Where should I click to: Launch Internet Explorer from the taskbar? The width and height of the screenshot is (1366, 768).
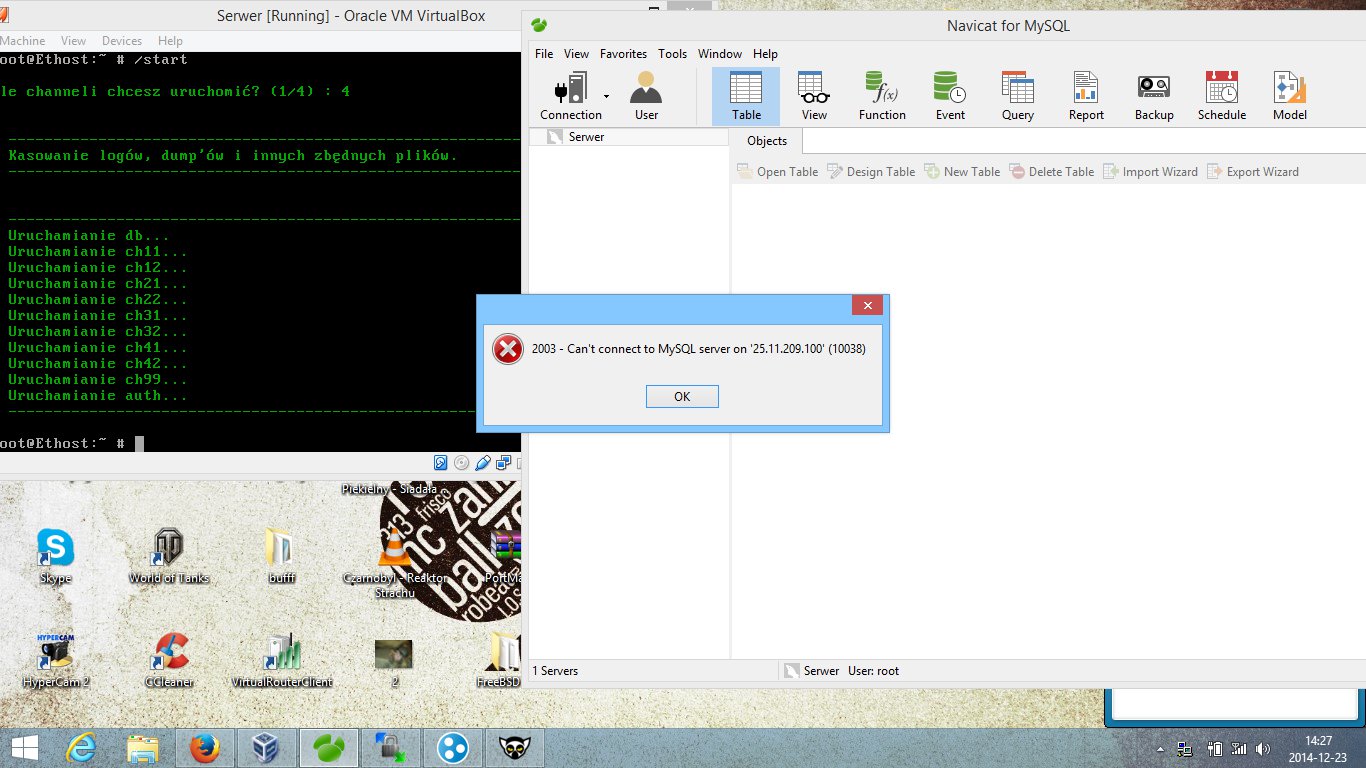pos(81,748)
